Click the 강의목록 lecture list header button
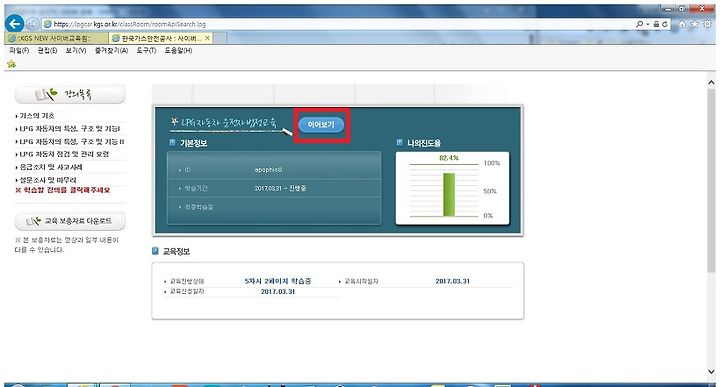This screenshot has width=720, height=387. click(x=70, y=94)
